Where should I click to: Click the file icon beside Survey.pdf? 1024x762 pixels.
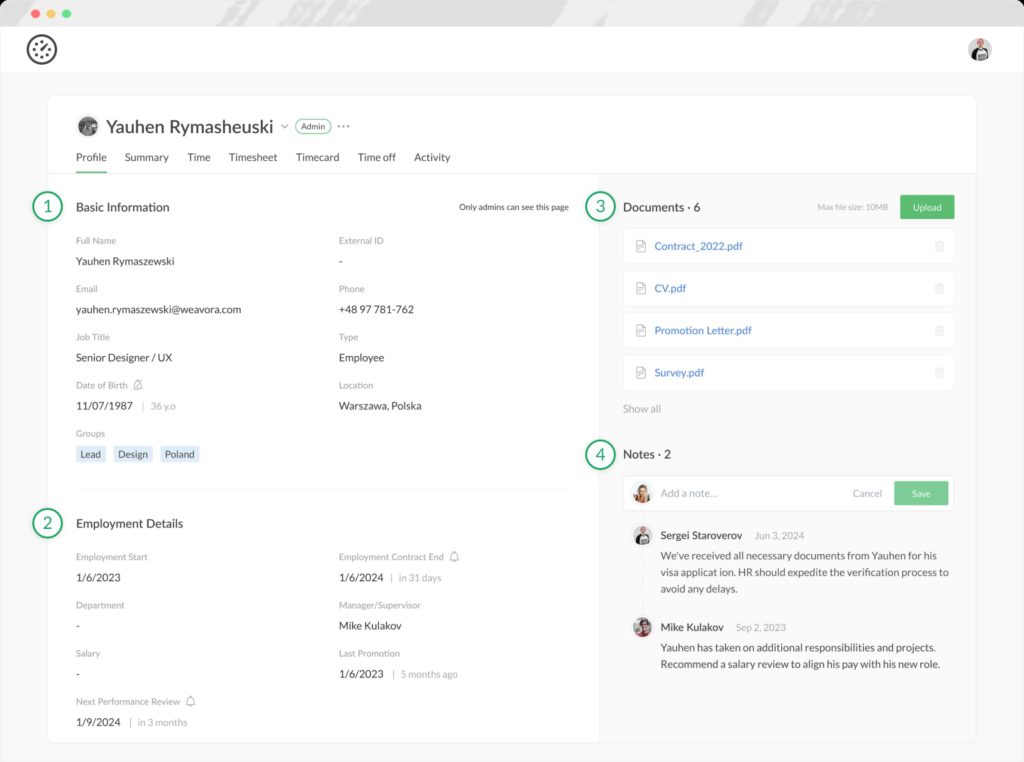640,372
